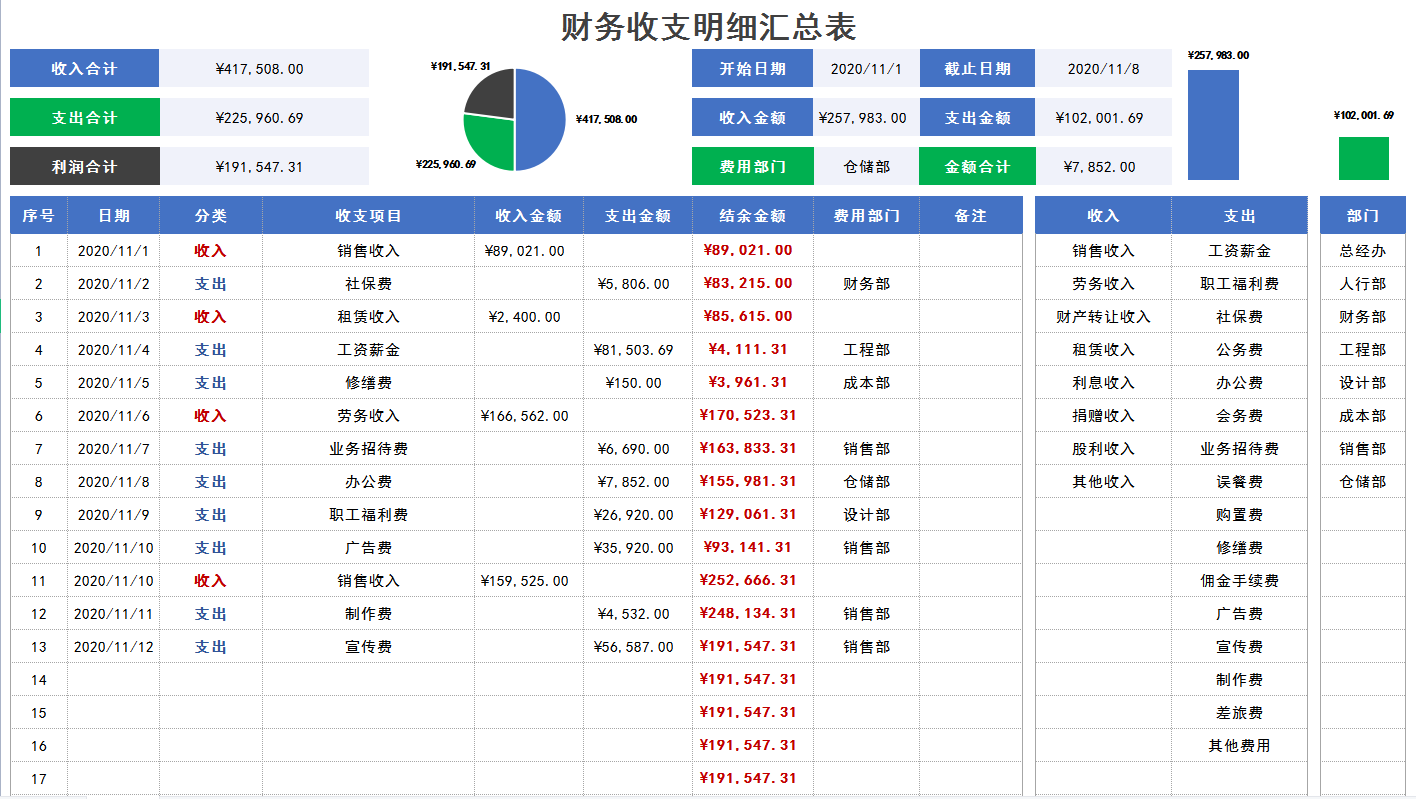
Task: Click the tall blue income bar
Action: [x=1213, y=125]
